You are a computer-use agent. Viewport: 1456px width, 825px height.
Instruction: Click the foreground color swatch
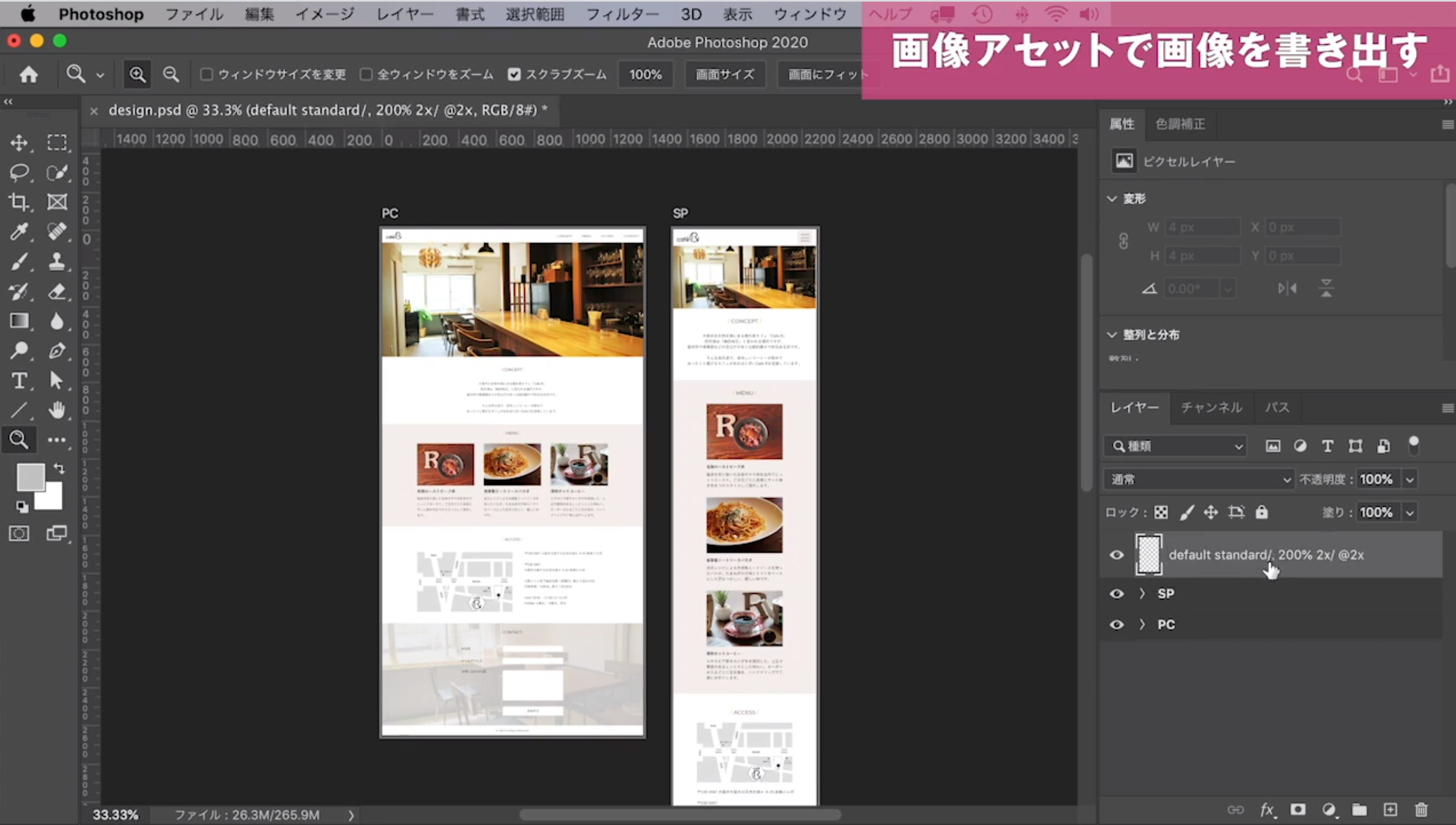click(30, 477)
